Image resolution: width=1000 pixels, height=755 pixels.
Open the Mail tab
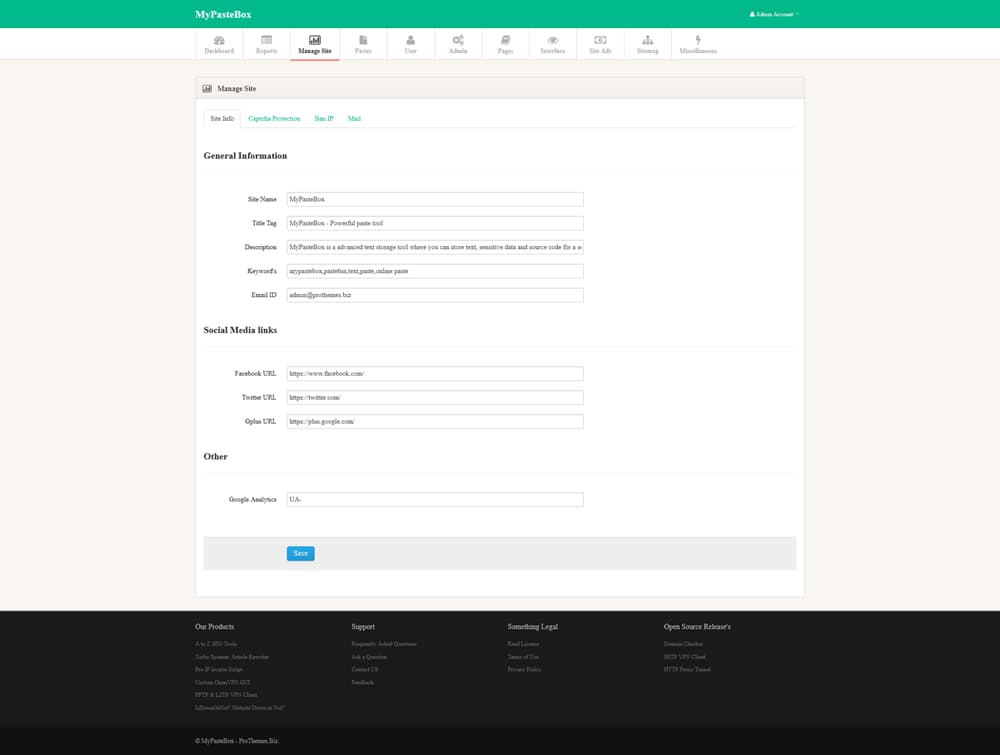354,119
